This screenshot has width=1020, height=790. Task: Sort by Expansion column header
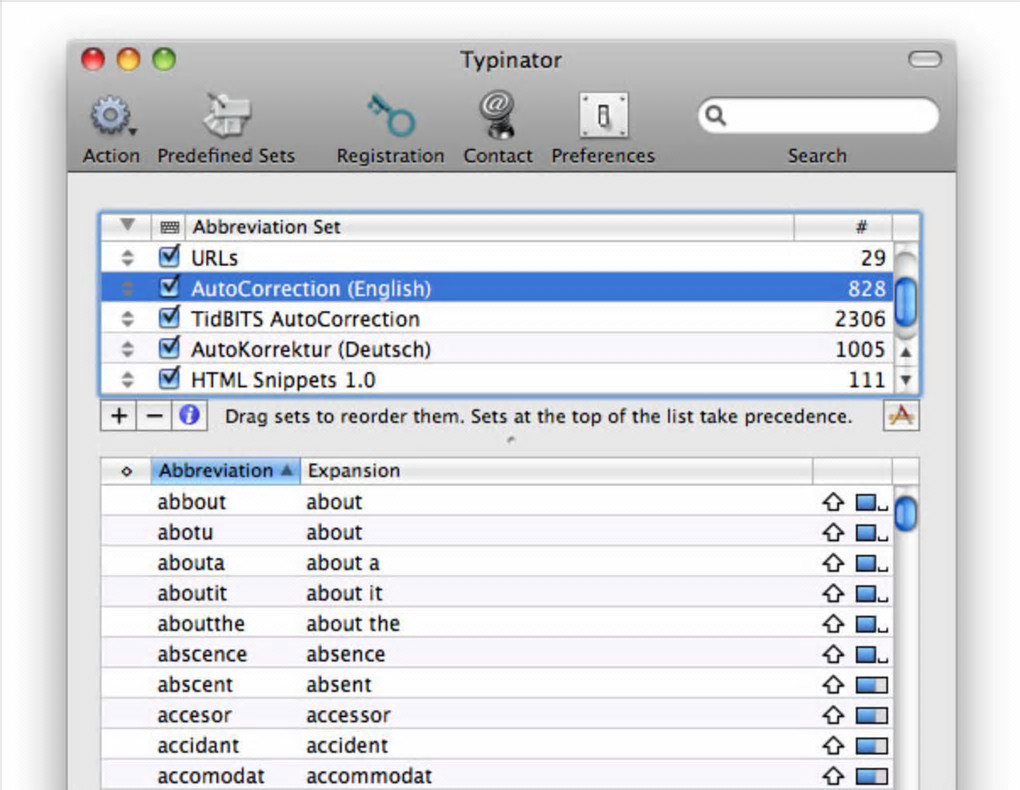point(556,470)
